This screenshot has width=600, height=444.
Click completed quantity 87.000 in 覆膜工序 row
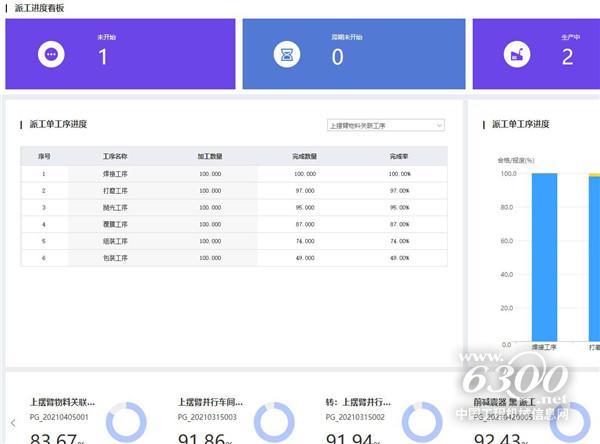tap(305, 224)
